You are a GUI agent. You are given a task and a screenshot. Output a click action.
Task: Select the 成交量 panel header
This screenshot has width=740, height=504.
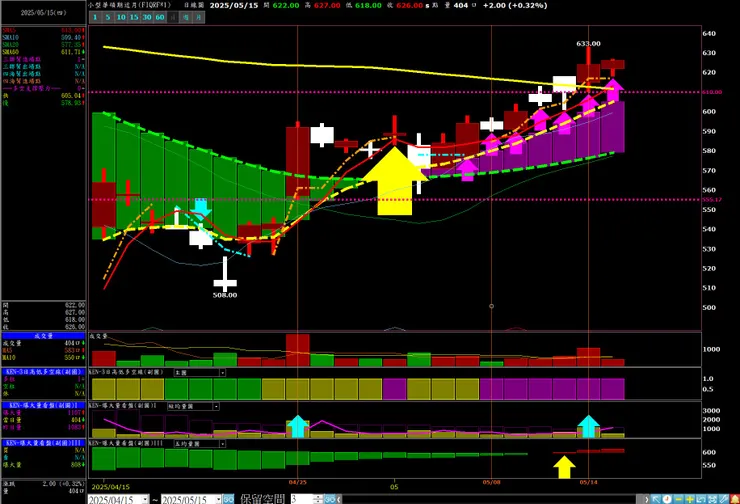tap(43, 336)
